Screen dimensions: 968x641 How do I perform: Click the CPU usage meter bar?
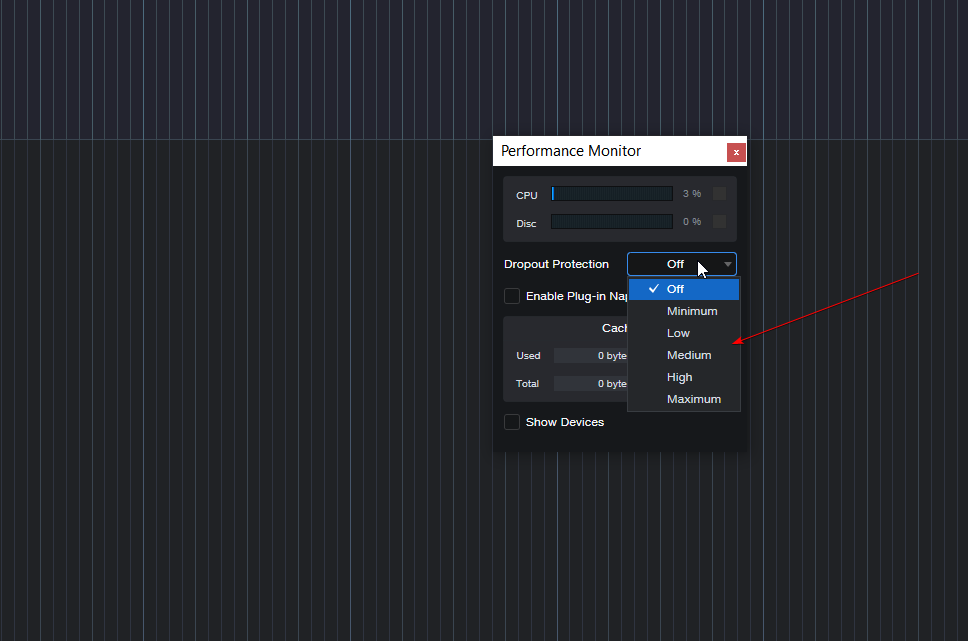(612, 194)
